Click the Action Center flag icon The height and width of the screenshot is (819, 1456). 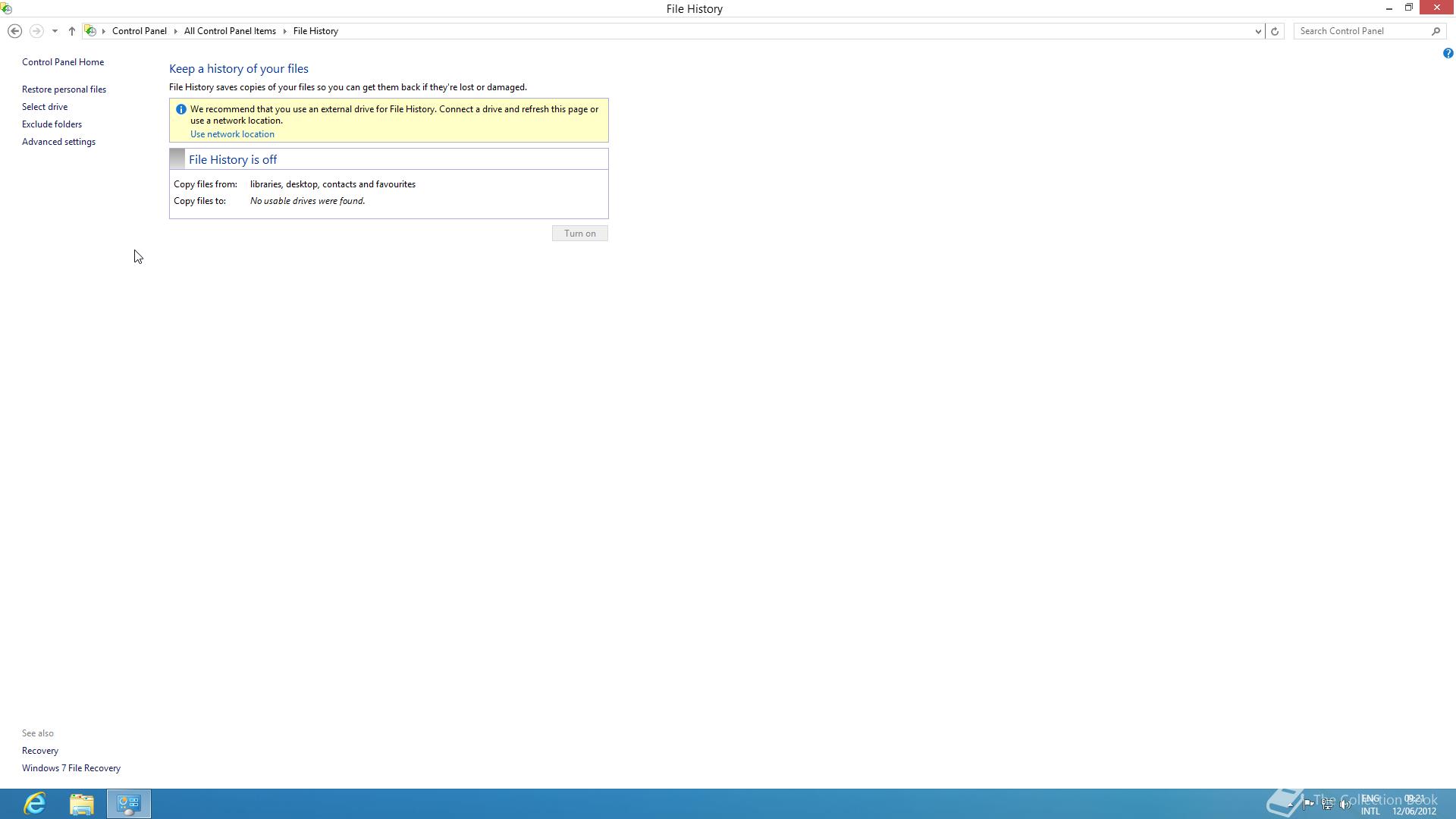click(x=1309, y=804)
